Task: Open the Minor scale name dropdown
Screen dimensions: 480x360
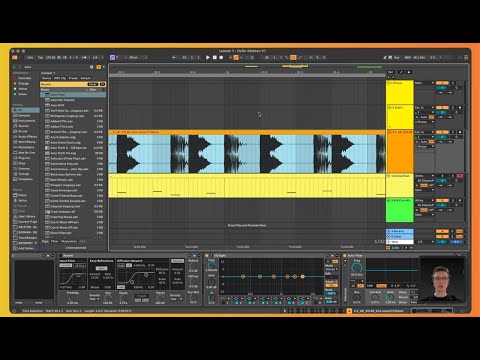Action: pyautogui.click(x=136, y=57)
